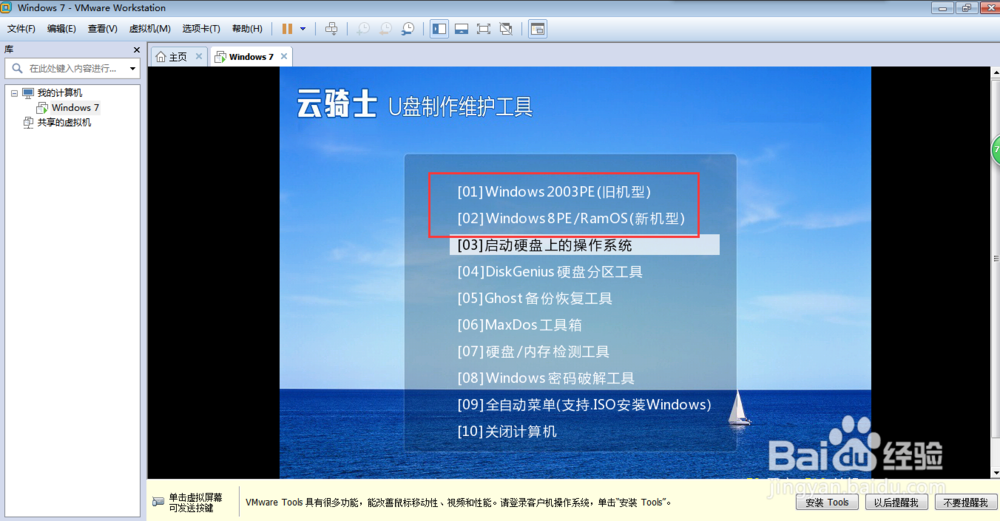The height and width of the screenshot is (521, 1000).
Task: Open the 虚拟机(M) menu
Action: pos(149,29)
